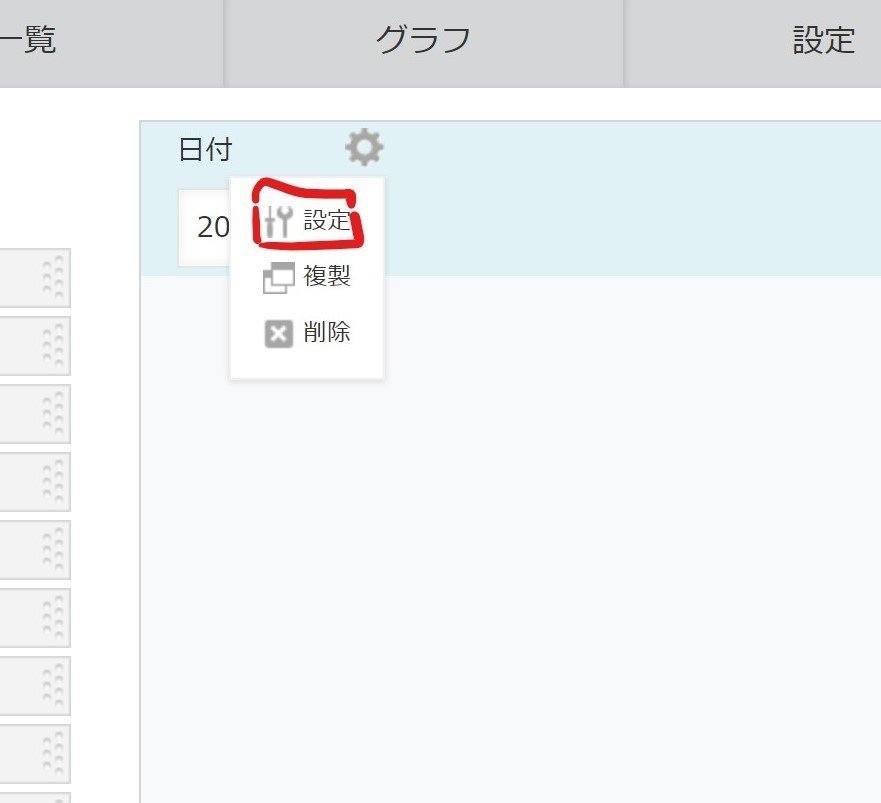Viewport: 881px width, 803px height.
Task: Click the X icon next to 削除
Action: (x=279, y=334)
